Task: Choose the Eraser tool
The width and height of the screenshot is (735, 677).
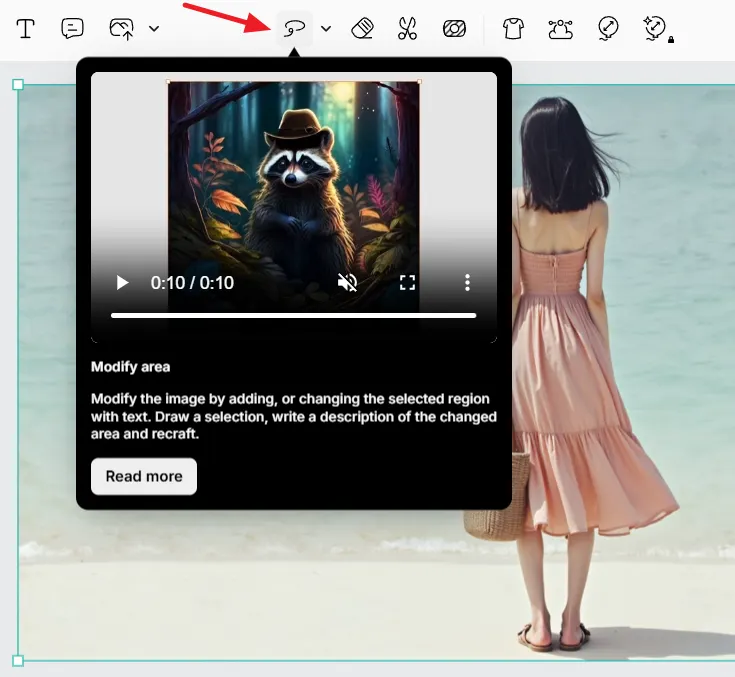Action: point(363,28)
